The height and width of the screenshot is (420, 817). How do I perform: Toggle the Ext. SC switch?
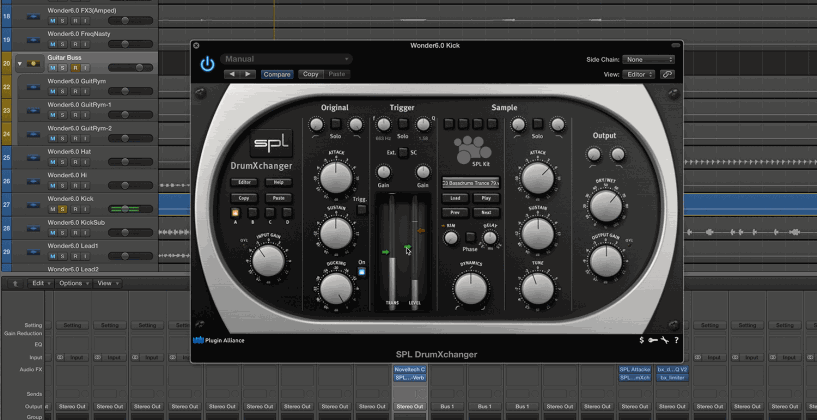403,152
